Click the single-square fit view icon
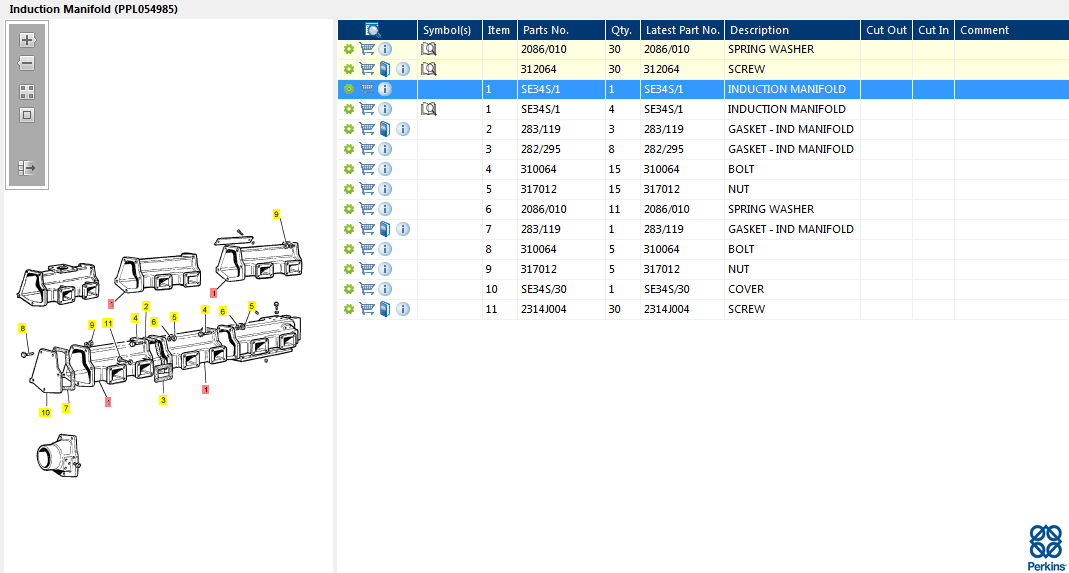This screenshot has height=573, width=1069. (x=27, y=114)
